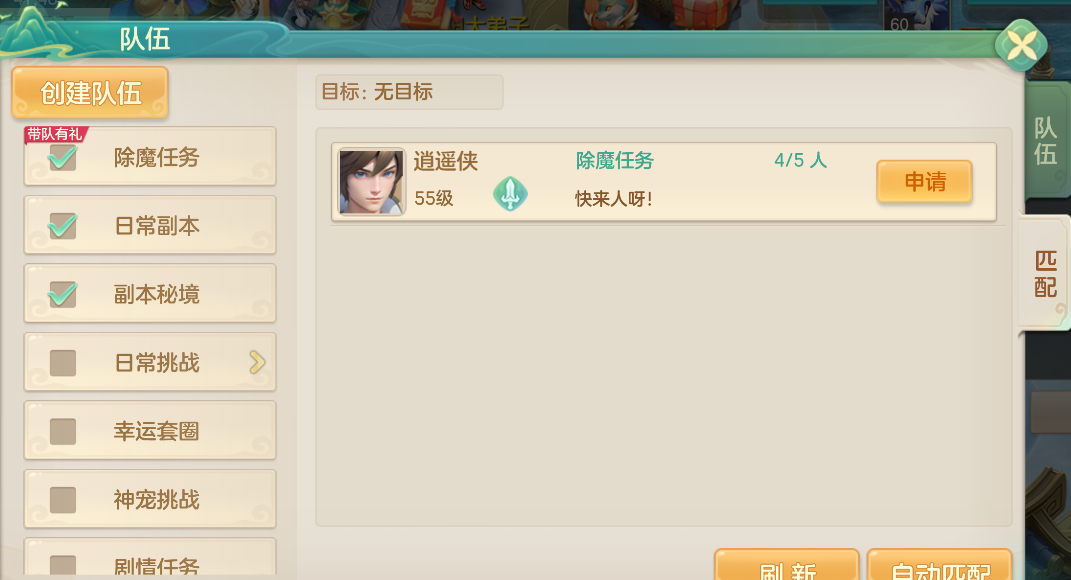The image size is (1071, 580).
Task: Click 申请 to join 逍遥侠's team
Action: pyautogui.click(x=925, y=182)
